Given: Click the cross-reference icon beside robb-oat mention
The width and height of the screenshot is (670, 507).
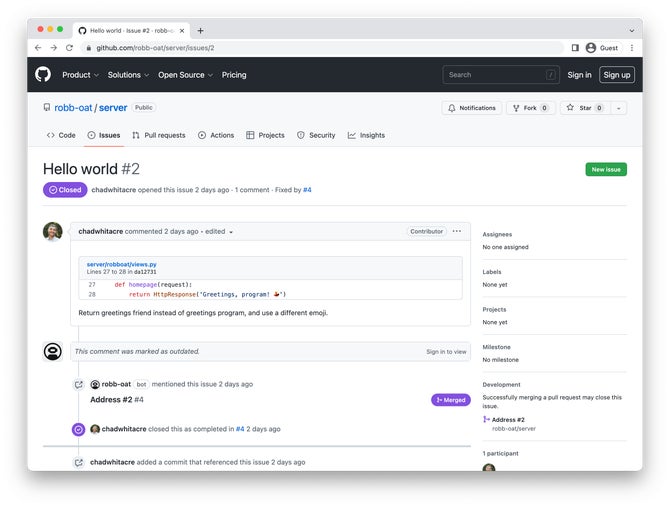Looking at the screenshot, I should pos(79,384).
